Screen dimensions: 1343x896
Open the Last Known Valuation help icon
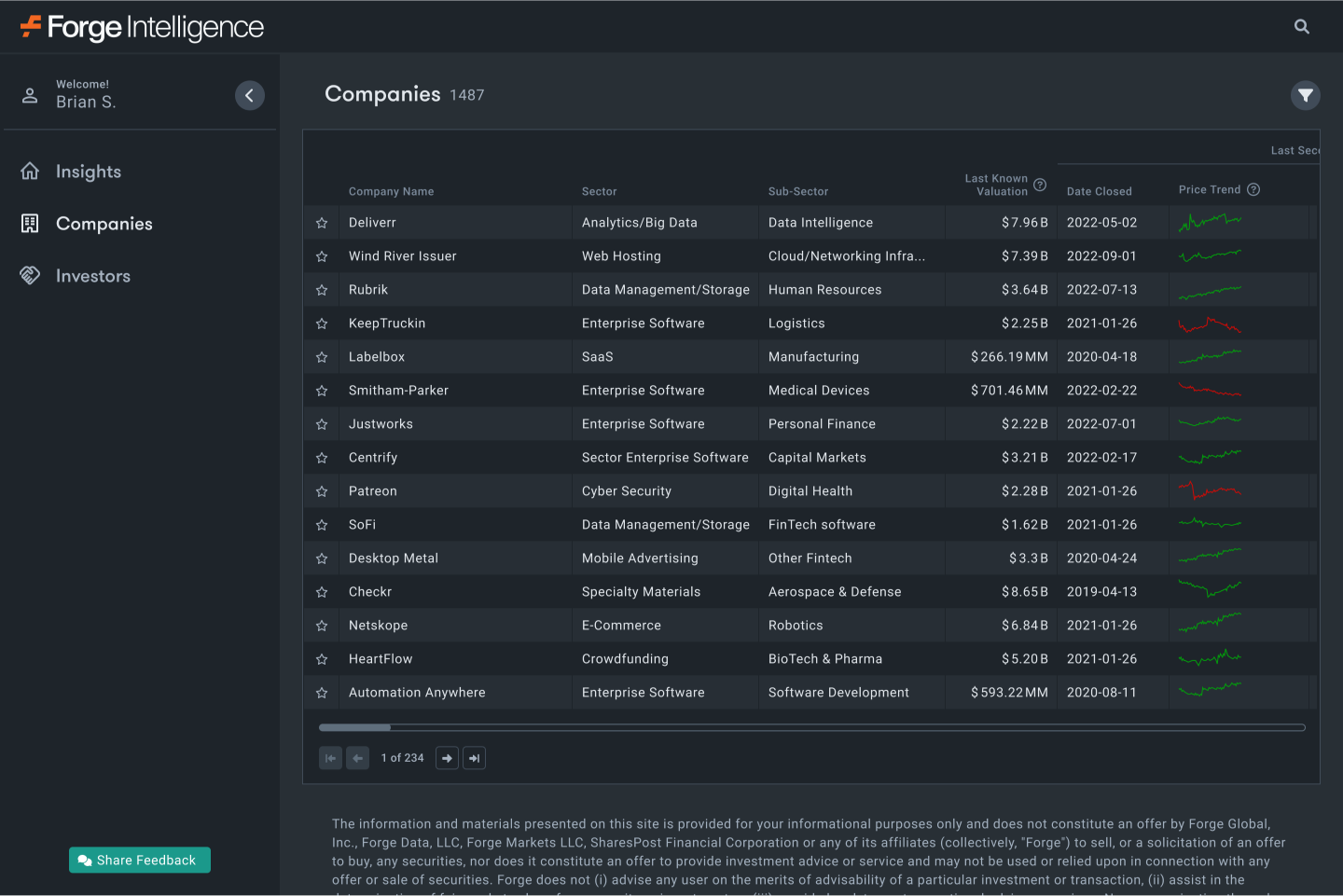1040,185
